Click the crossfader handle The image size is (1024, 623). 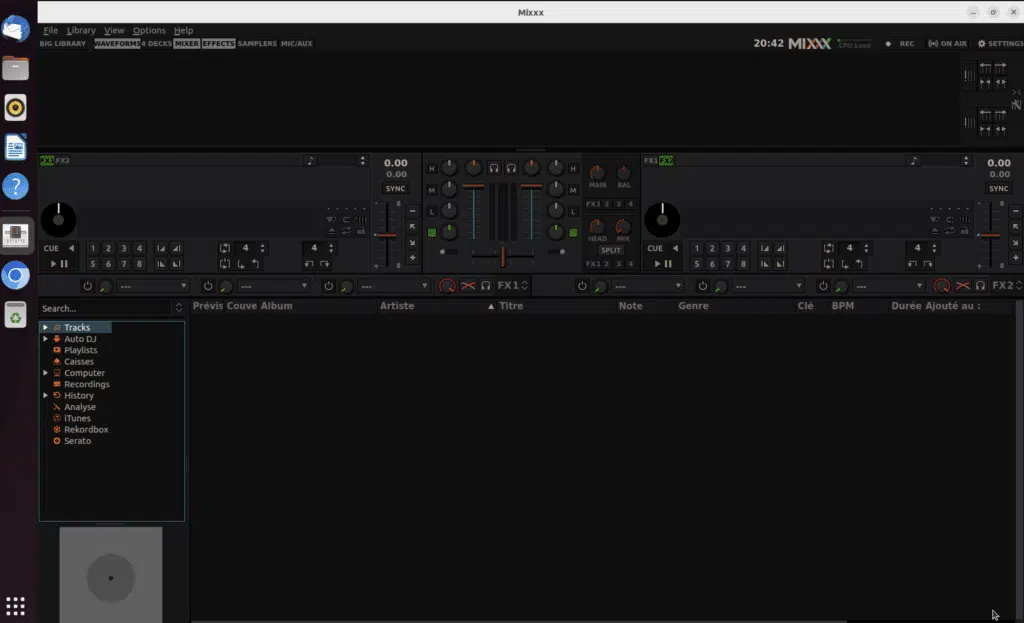pyautogui.click(x=503, y=256)
